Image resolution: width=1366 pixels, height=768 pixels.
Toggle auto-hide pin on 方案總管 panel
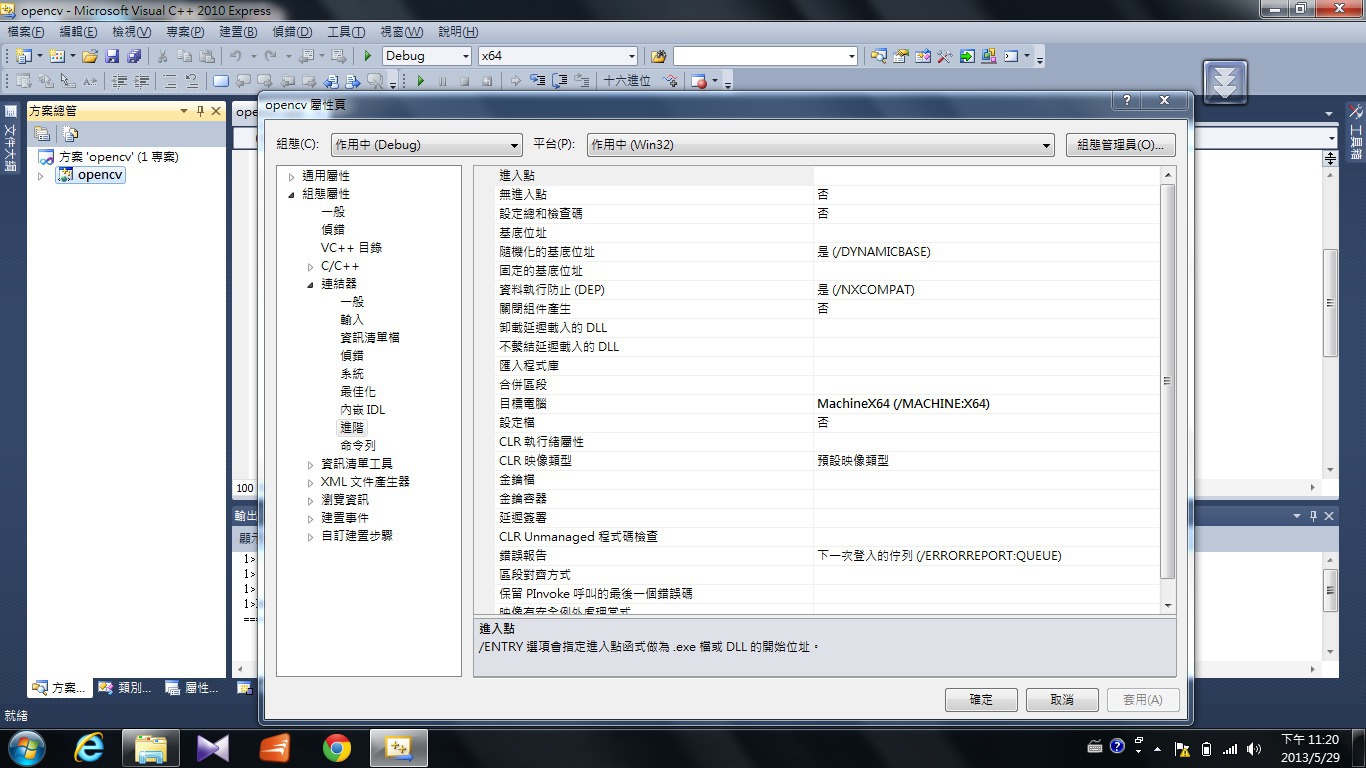pos(200,111)
